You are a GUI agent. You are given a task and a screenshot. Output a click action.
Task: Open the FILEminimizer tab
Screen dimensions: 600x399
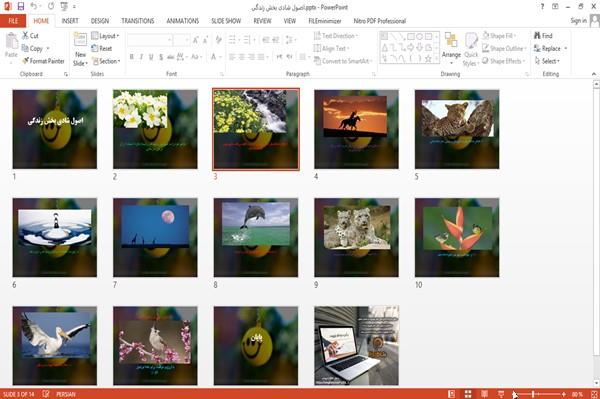pyautogui.click(x=324, y=21)
